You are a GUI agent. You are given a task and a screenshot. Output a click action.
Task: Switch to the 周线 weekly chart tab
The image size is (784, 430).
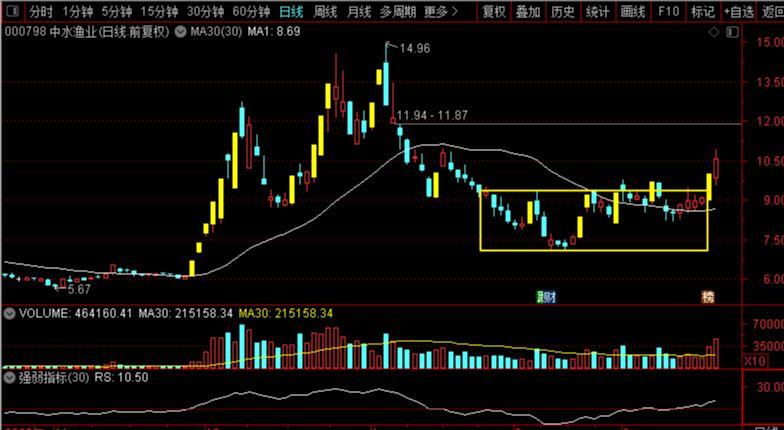pos(325,11)
